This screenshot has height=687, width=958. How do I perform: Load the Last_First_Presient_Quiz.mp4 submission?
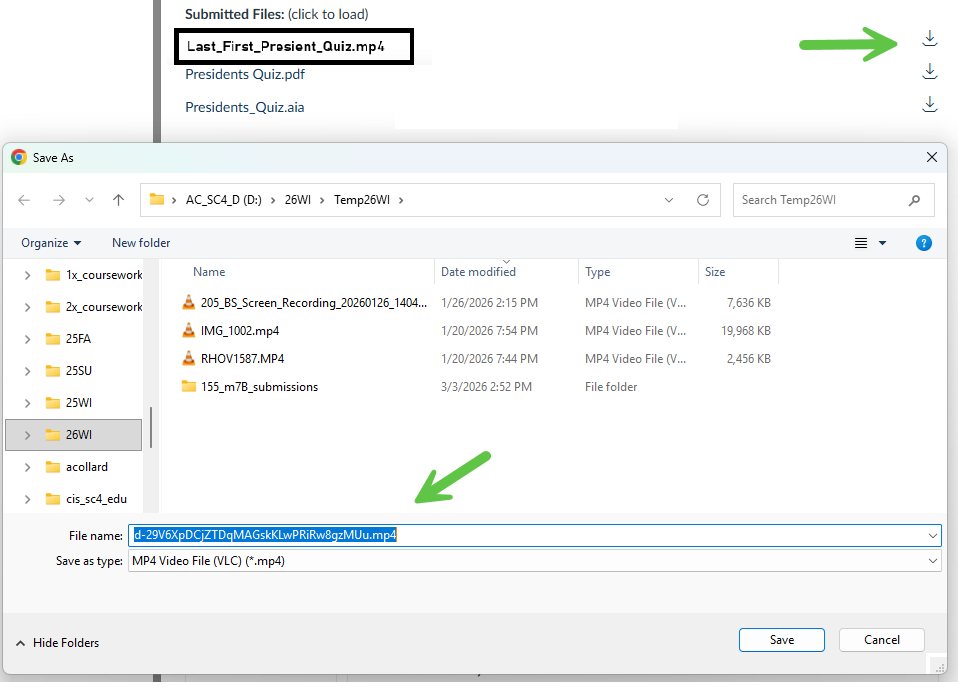(285, 46)
